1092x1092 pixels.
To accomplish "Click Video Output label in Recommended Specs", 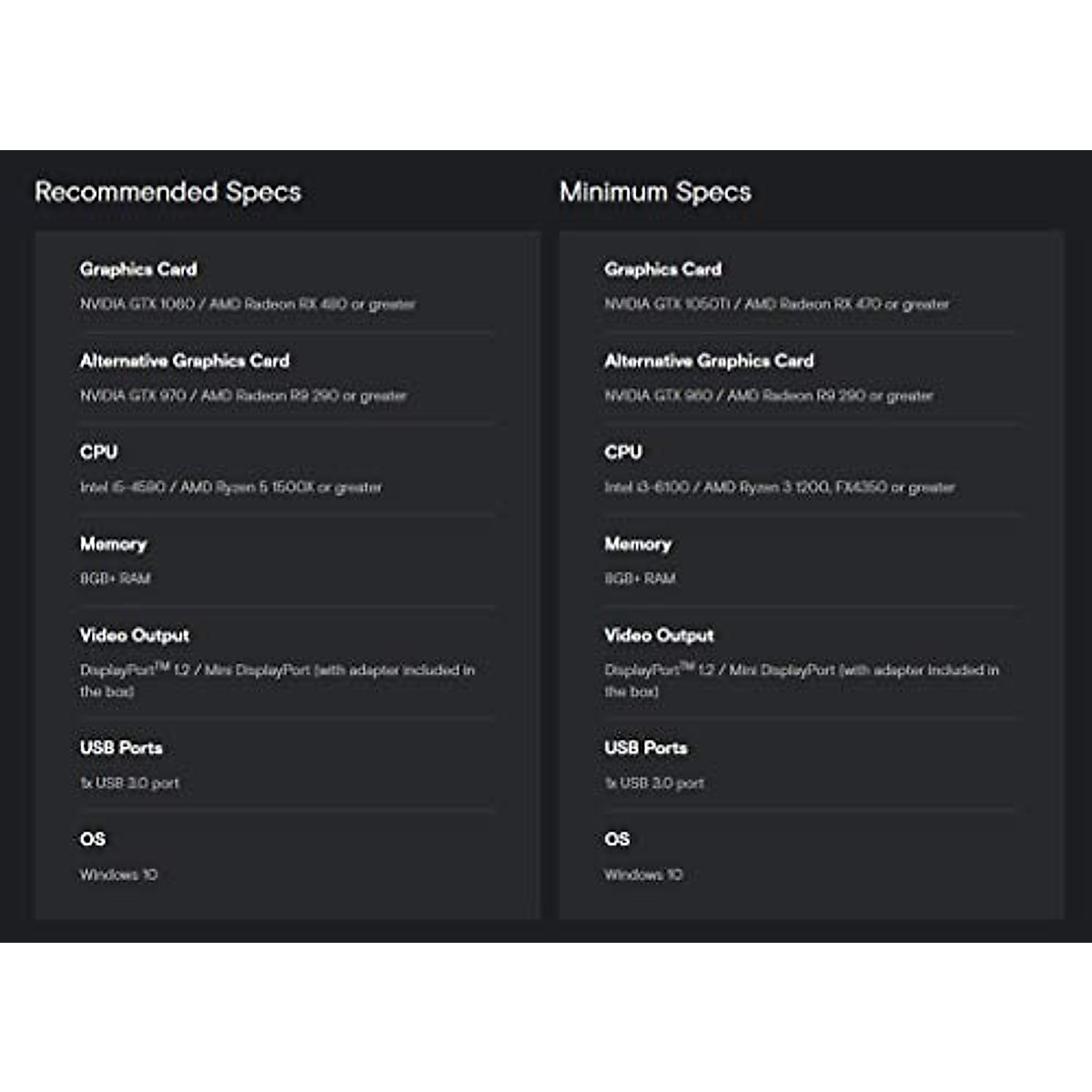I will tap(135, 635).
